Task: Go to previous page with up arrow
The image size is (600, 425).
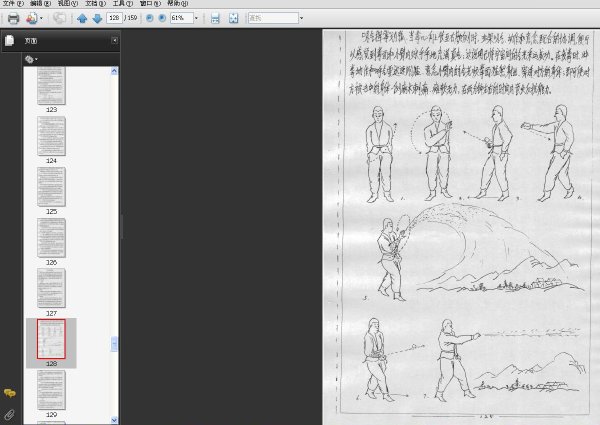Action: coord(82,18)
